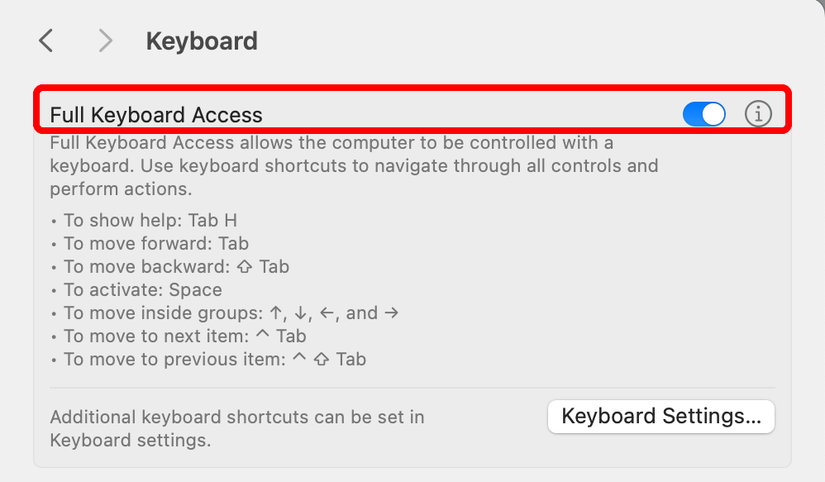Screen dimensions: 825x482
Task: Click the "To move to previous item" line
Action: coord(214,359)
